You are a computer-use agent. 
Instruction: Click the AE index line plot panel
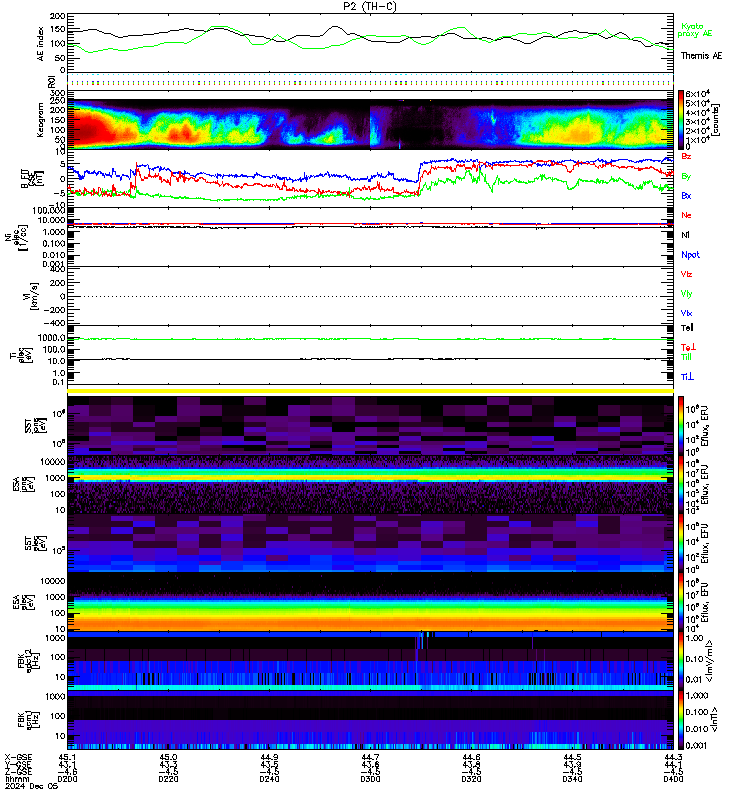click(x=370, y=44)
